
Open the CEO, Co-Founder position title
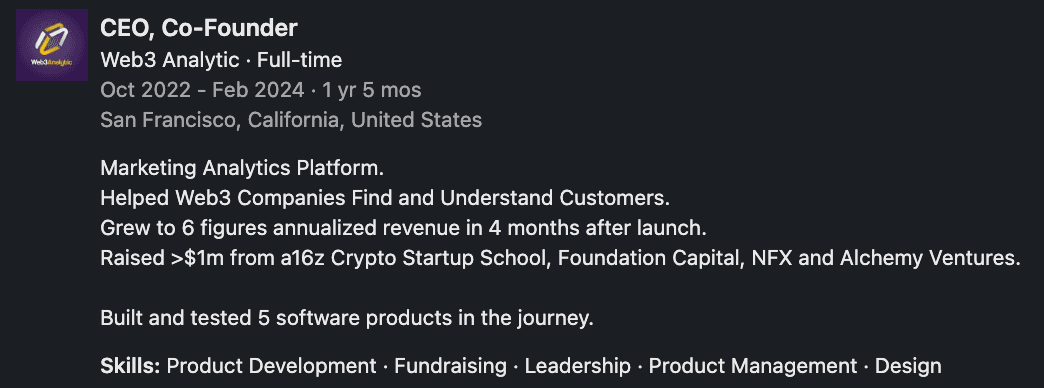(198, 29)
